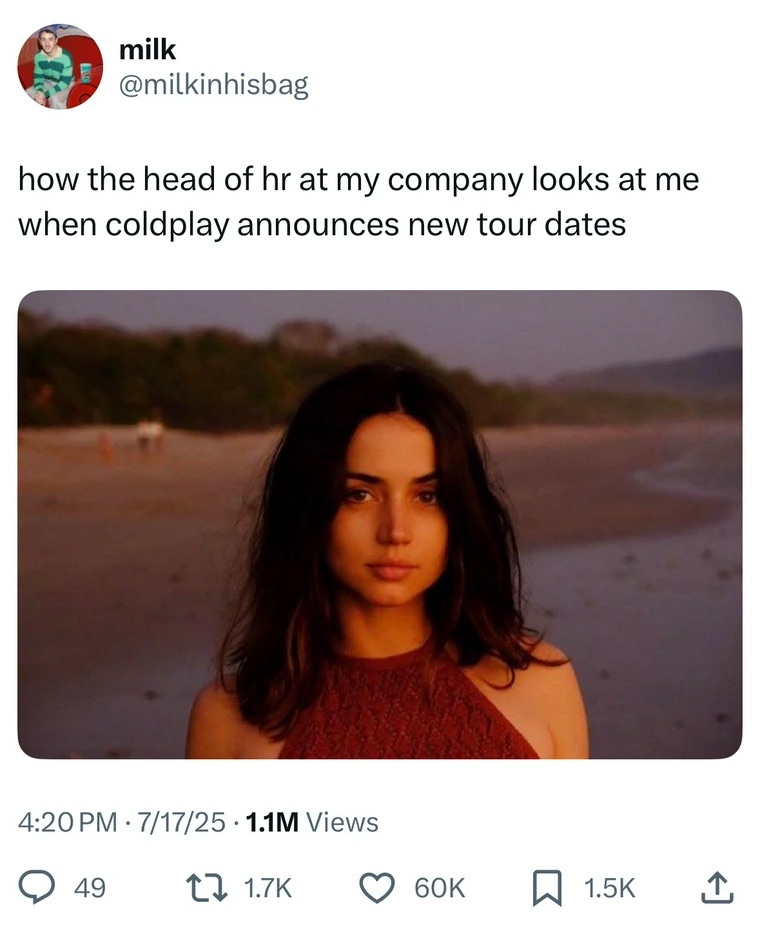Viewport: 760px width, 936px height.
Task: Click the "milk" display name
Action: click(x=145, y=56)
